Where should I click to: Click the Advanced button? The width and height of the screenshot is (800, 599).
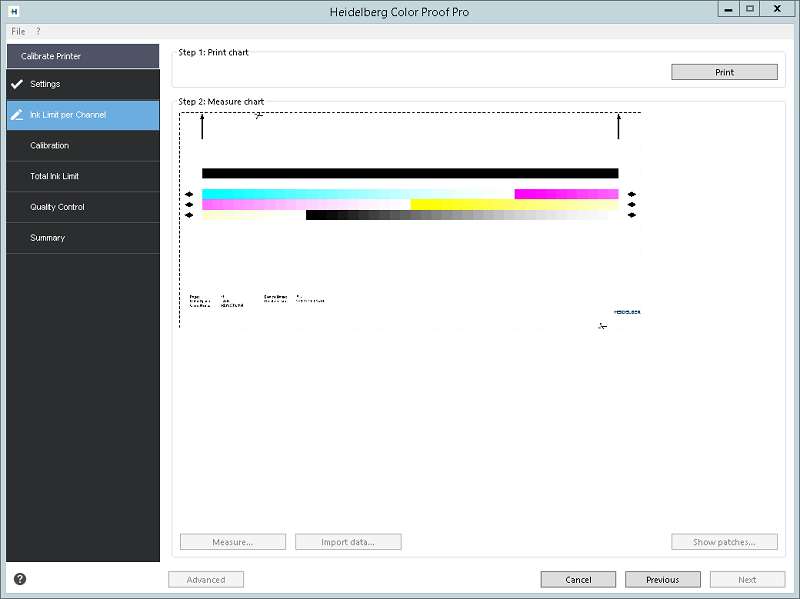pyautogui.click(x=206, y=580)
